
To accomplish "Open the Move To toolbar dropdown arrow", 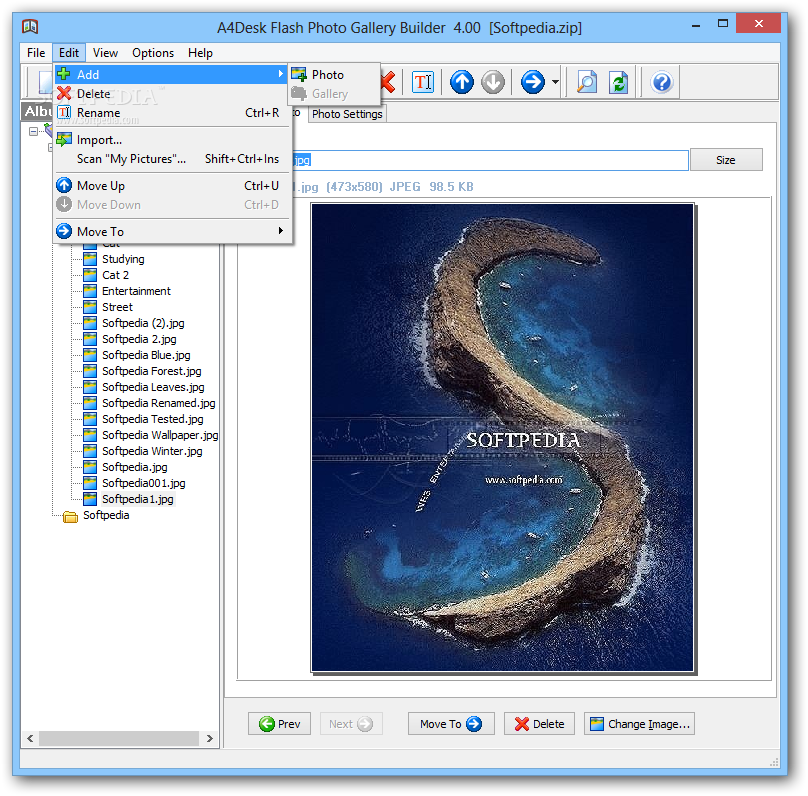I will point(555,82).
